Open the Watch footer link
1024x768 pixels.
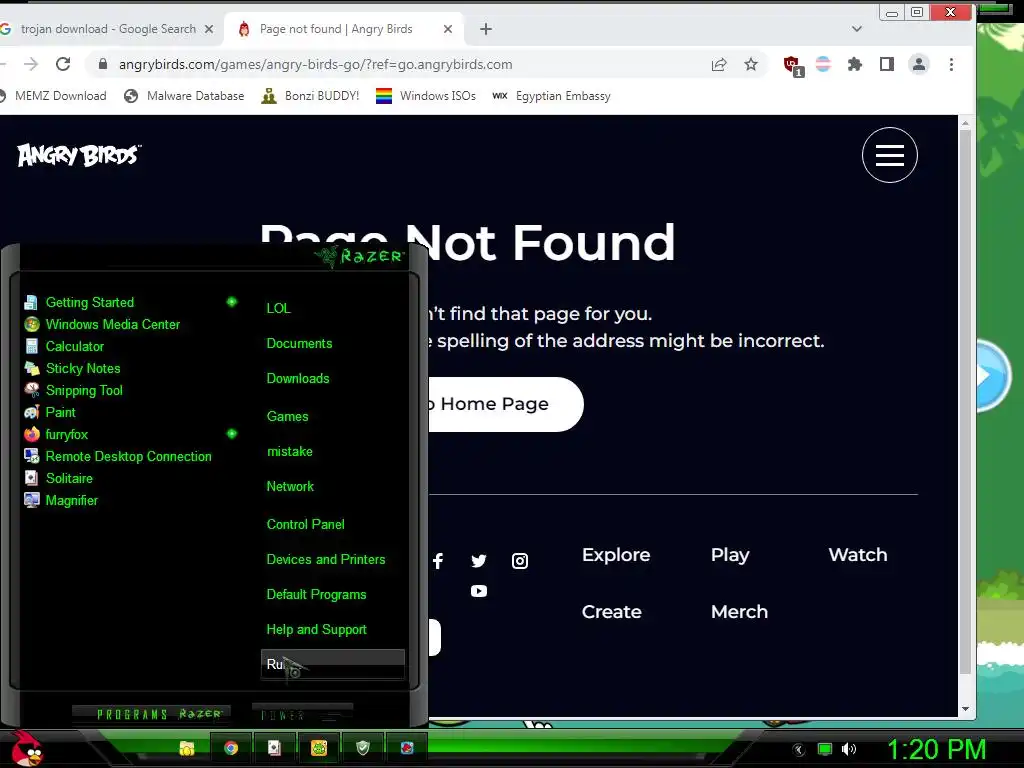coord(857,554)
